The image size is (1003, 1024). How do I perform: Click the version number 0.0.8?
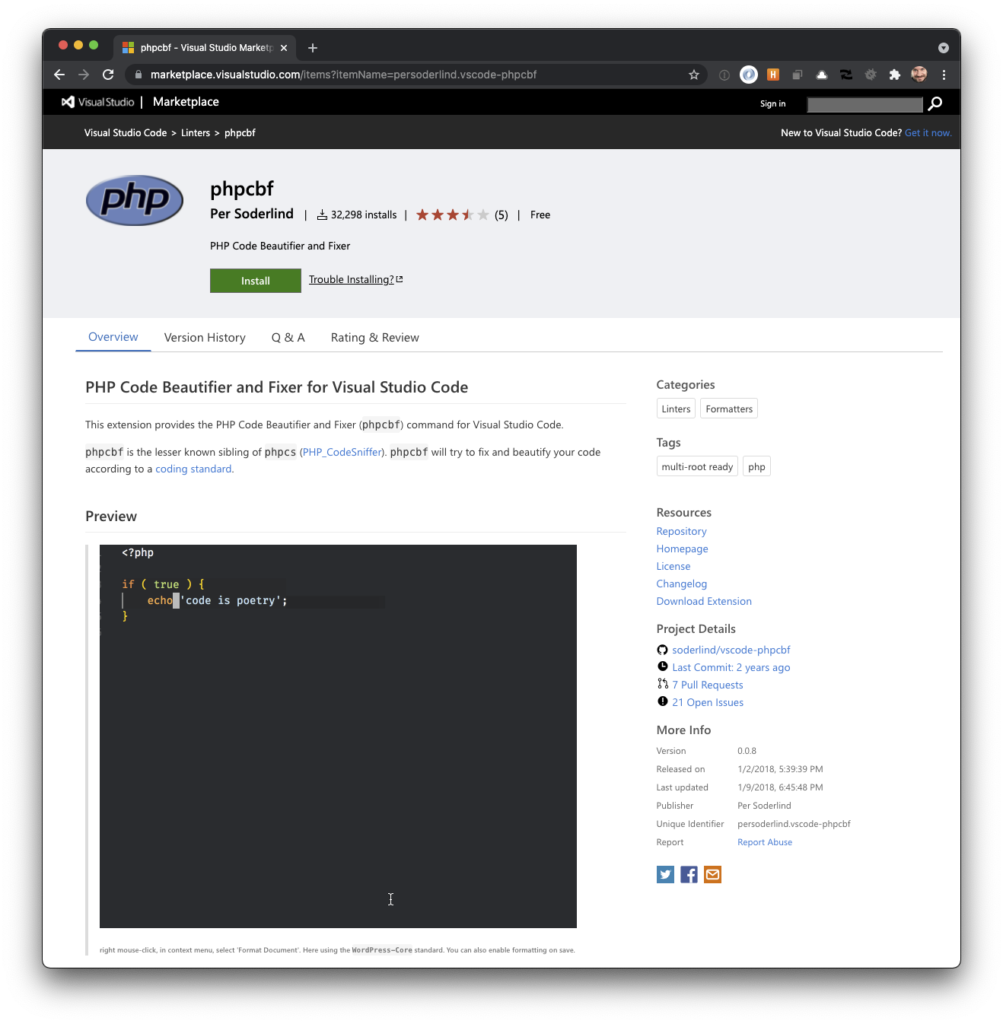click(746, 751)
